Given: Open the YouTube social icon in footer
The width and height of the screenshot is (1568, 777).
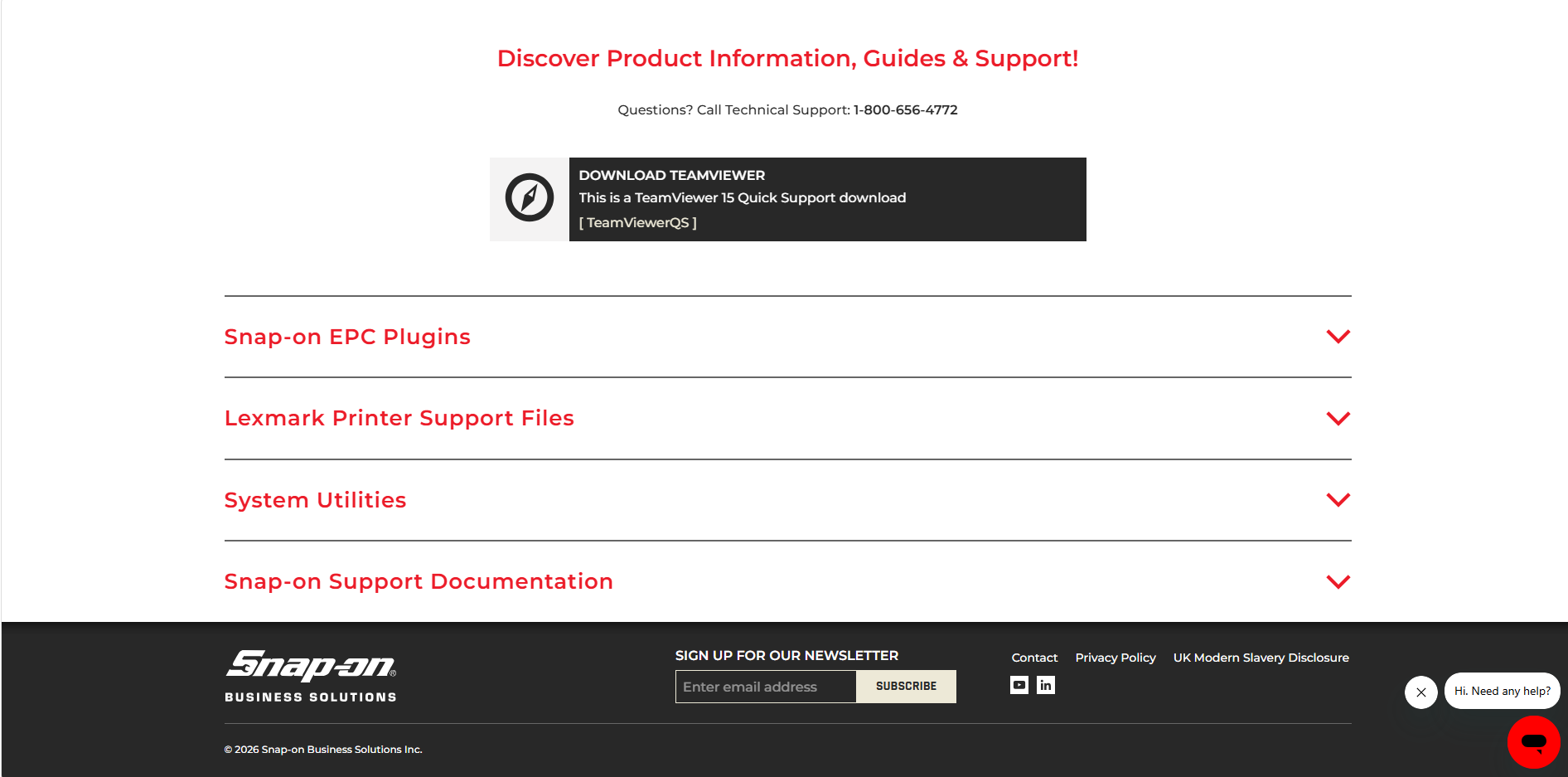Looking at the screenshot, I should [x=1019, y=685].
